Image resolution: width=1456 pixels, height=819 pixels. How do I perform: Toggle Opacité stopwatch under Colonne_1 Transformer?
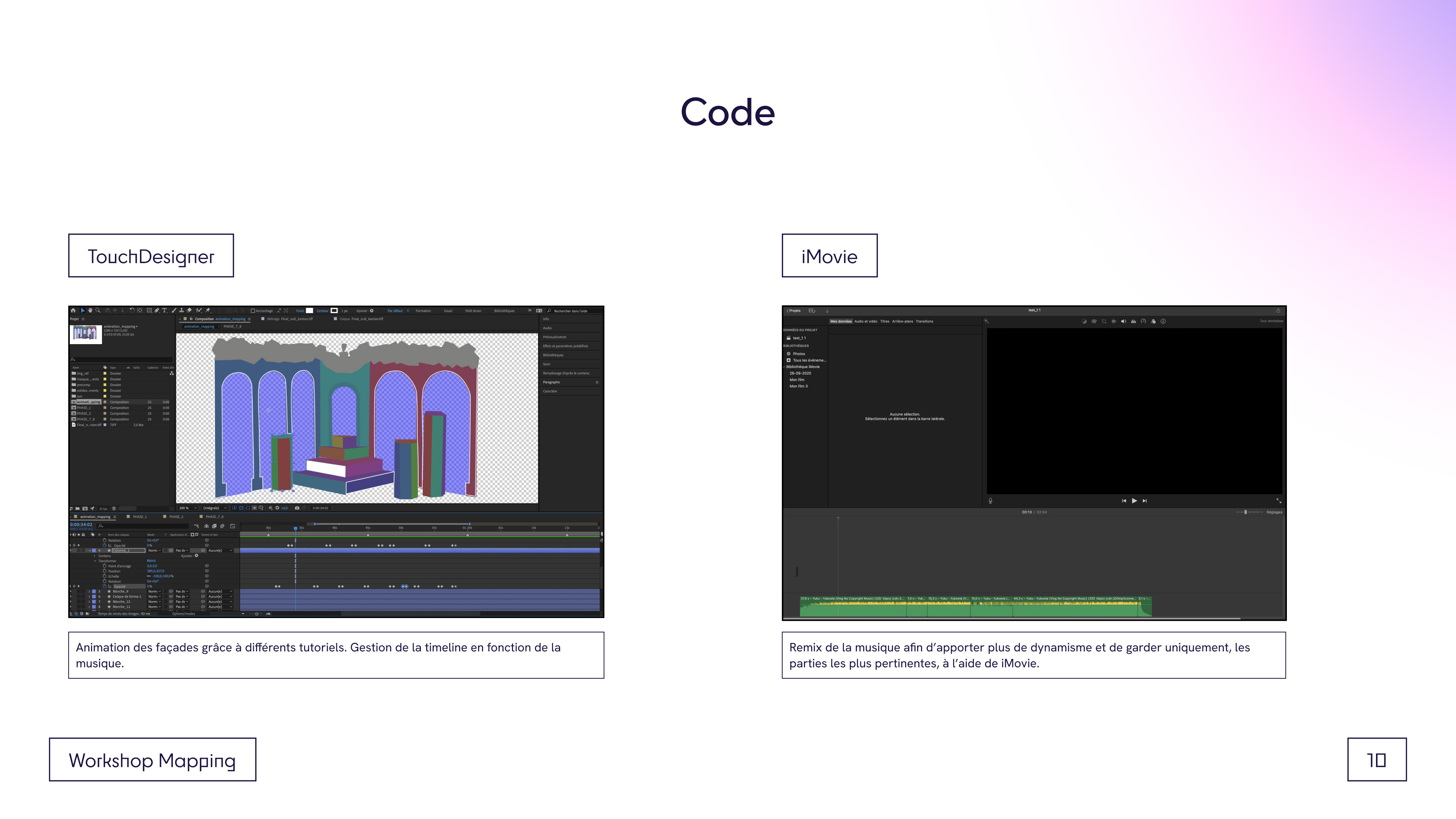pos(105,587)
